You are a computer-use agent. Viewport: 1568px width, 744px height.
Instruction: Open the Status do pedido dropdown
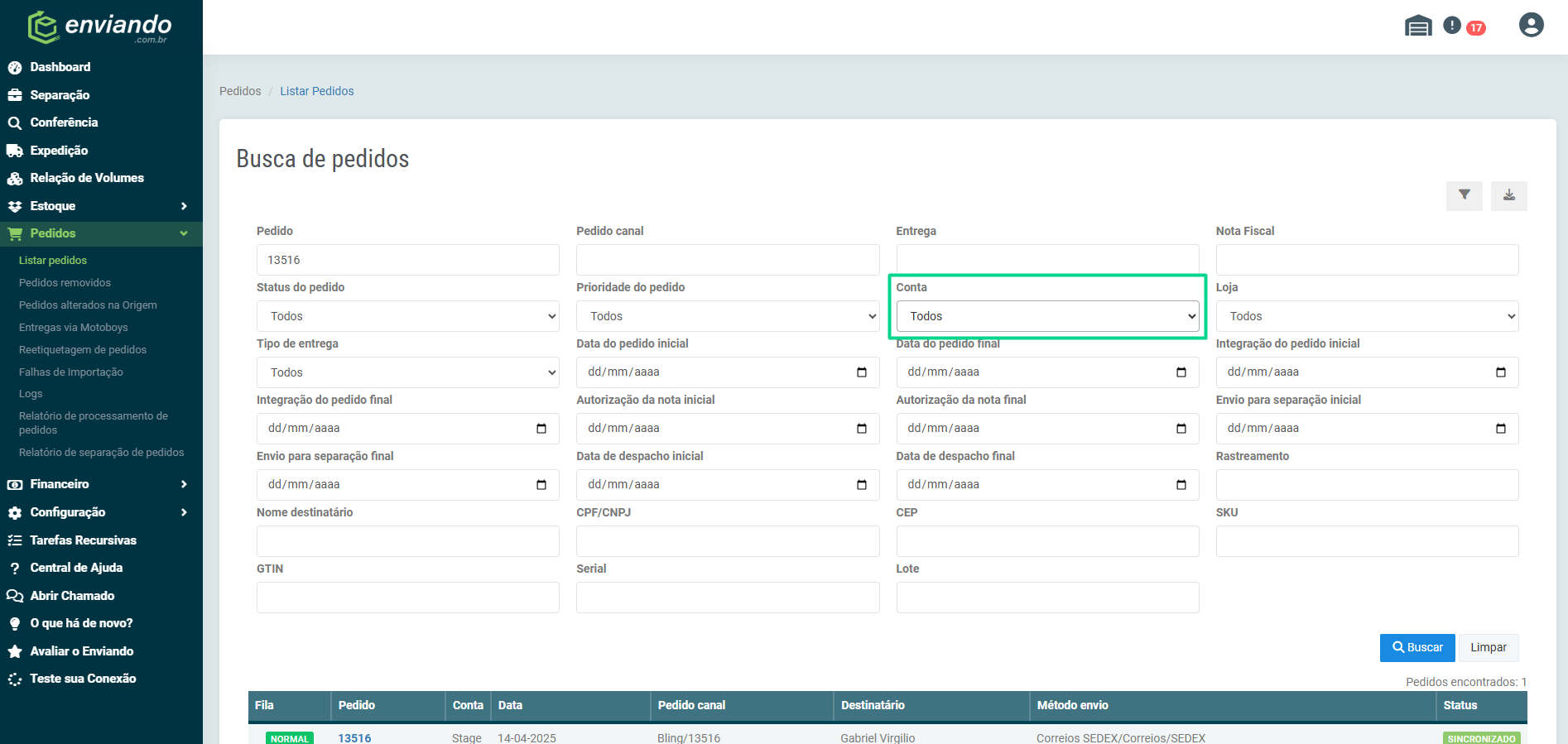408,316
